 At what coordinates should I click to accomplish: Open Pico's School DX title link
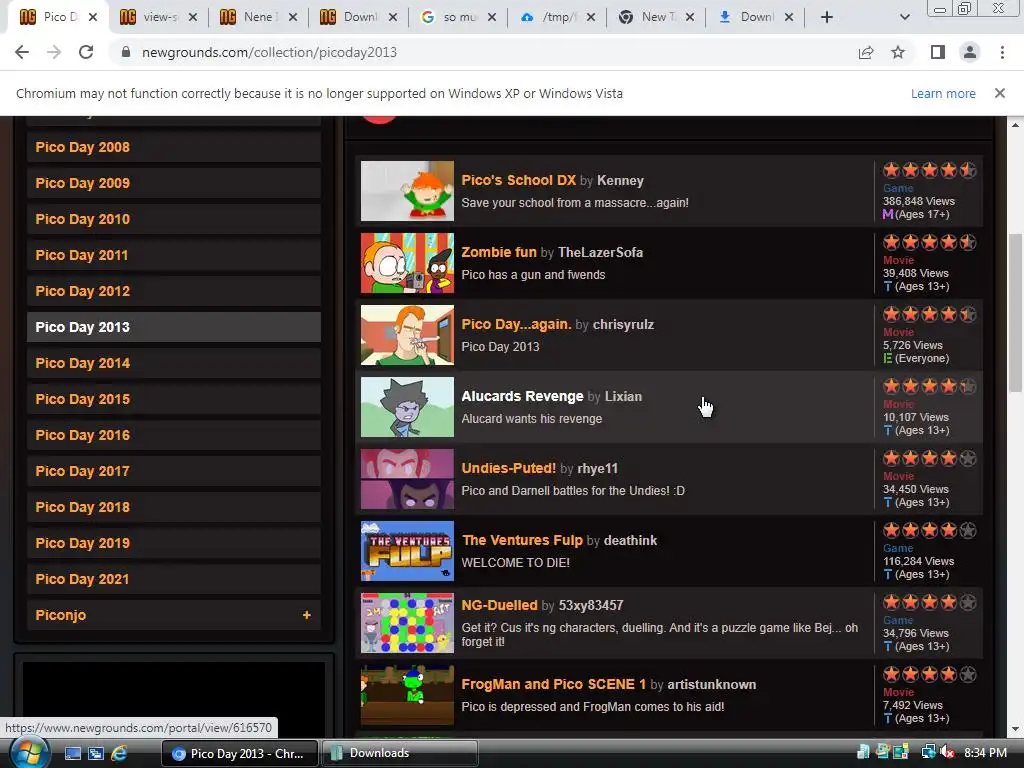519,180
